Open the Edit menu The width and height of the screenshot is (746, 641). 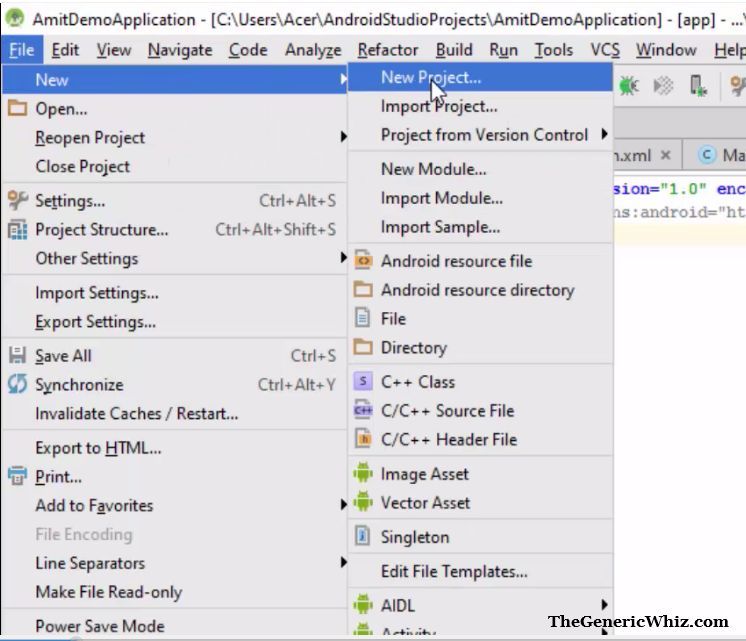pos(65,50)
